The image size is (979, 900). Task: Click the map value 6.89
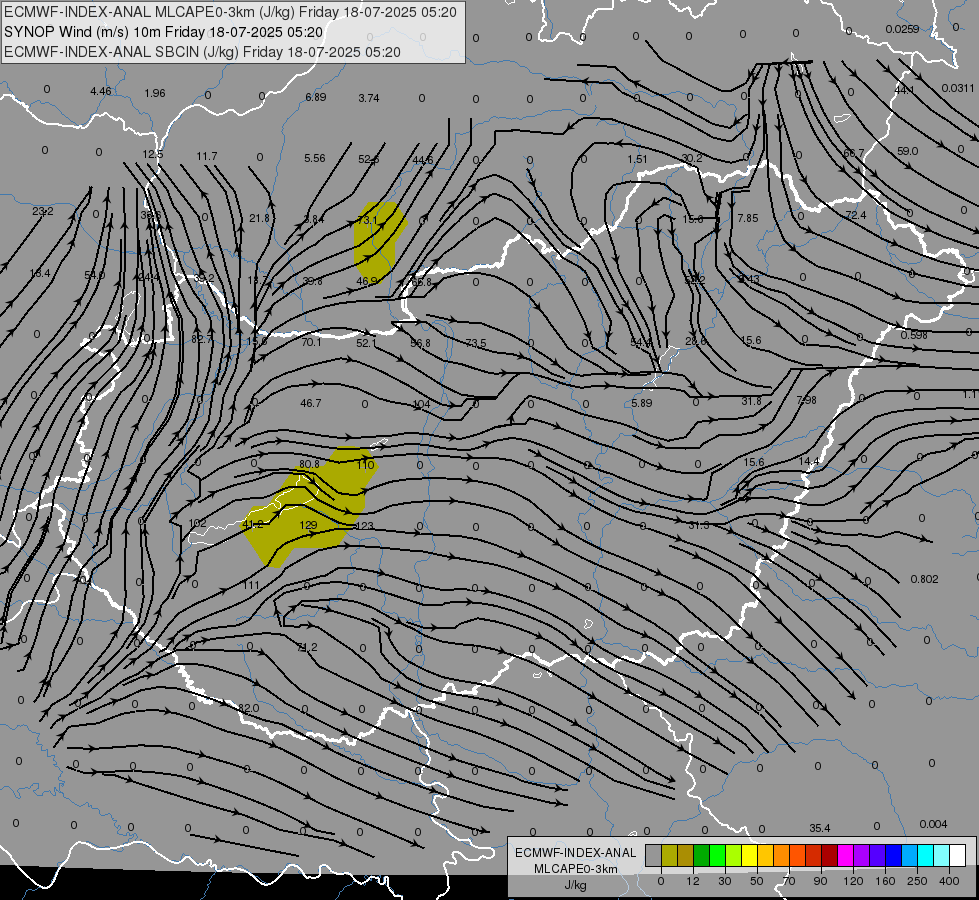tap(315, 97)
